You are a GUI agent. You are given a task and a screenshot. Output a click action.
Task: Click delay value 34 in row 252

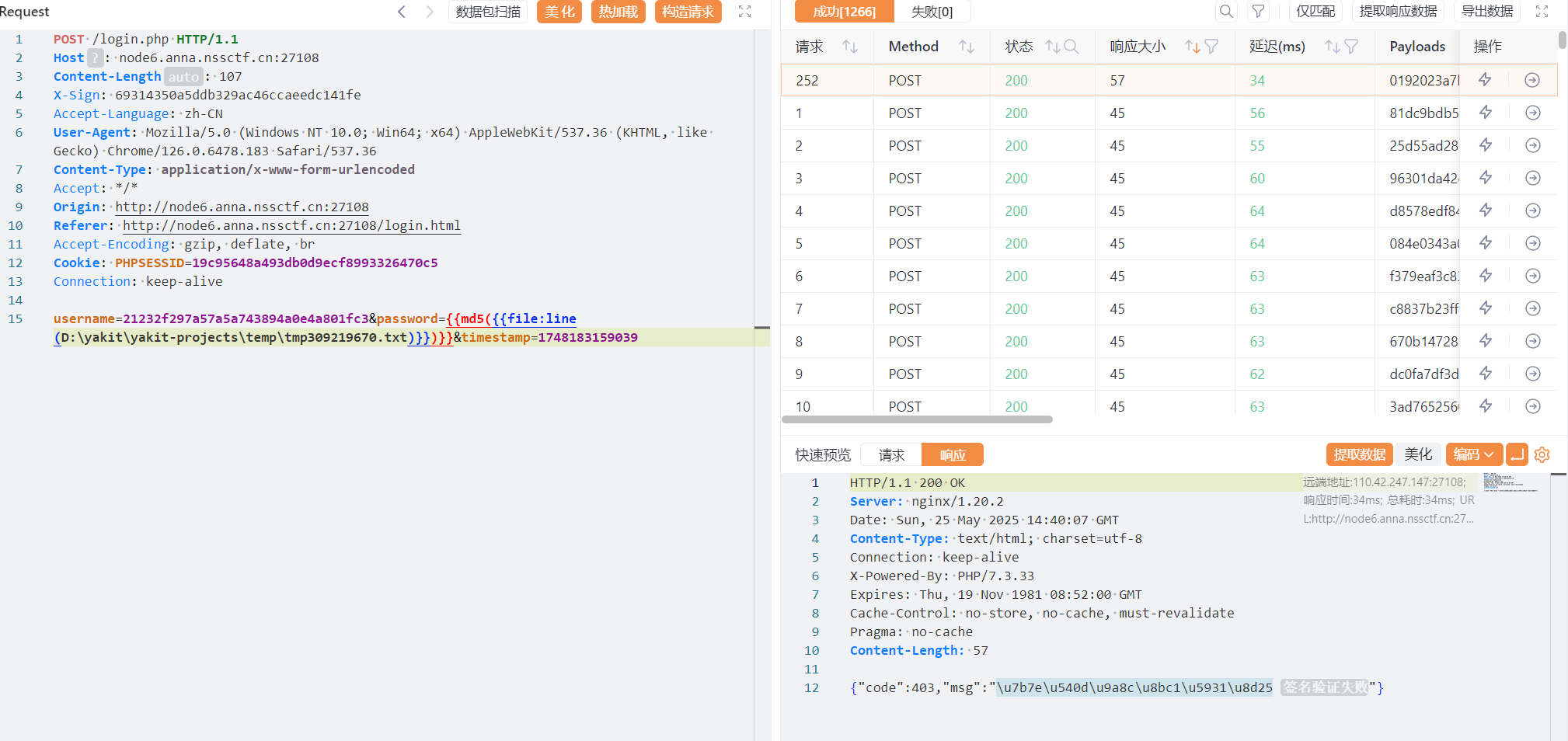(1257, 80)
